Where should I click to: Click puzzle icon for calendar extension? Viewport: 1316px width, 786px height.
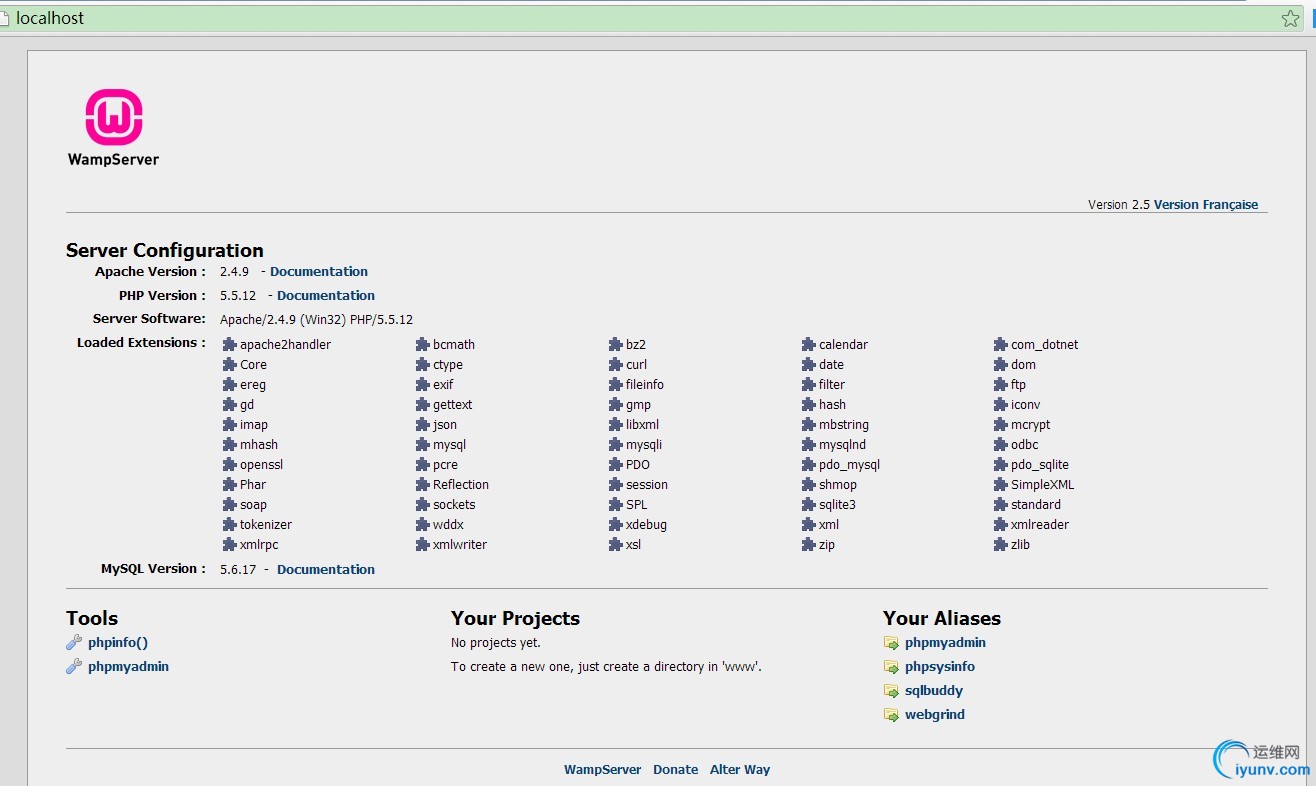tap(809, 345)
